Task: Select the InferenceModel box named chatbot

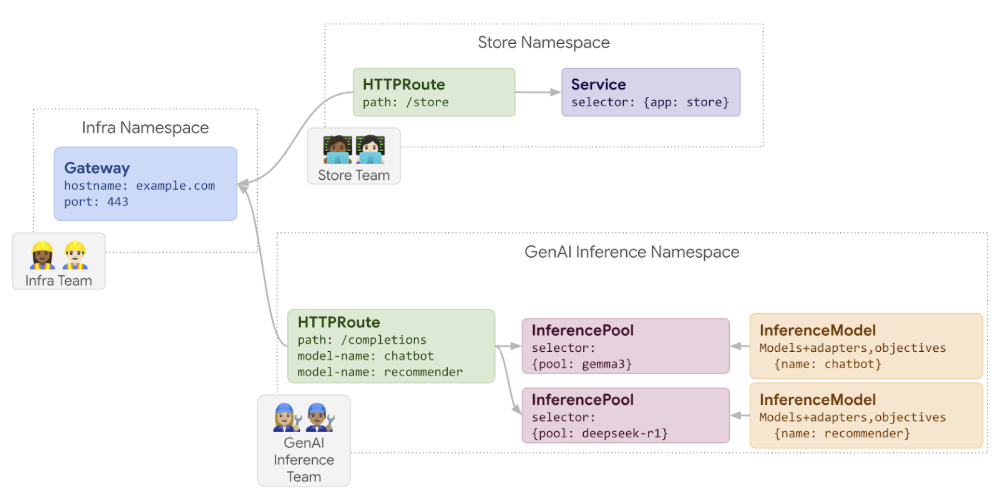Action: pyautogui.click(x=866, y=346)
